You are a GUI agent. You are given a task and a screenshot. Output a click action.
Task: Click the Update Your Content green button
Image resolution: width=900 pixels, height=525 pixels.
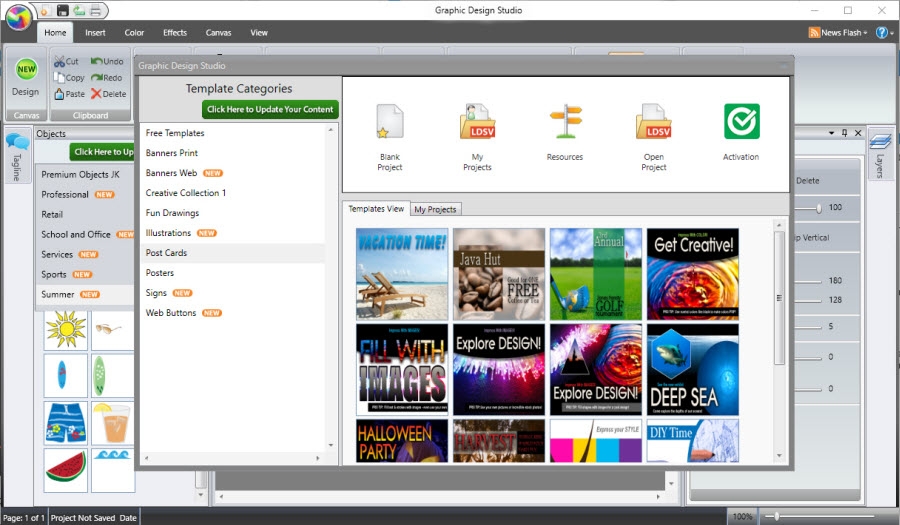(x=270, y=109)
